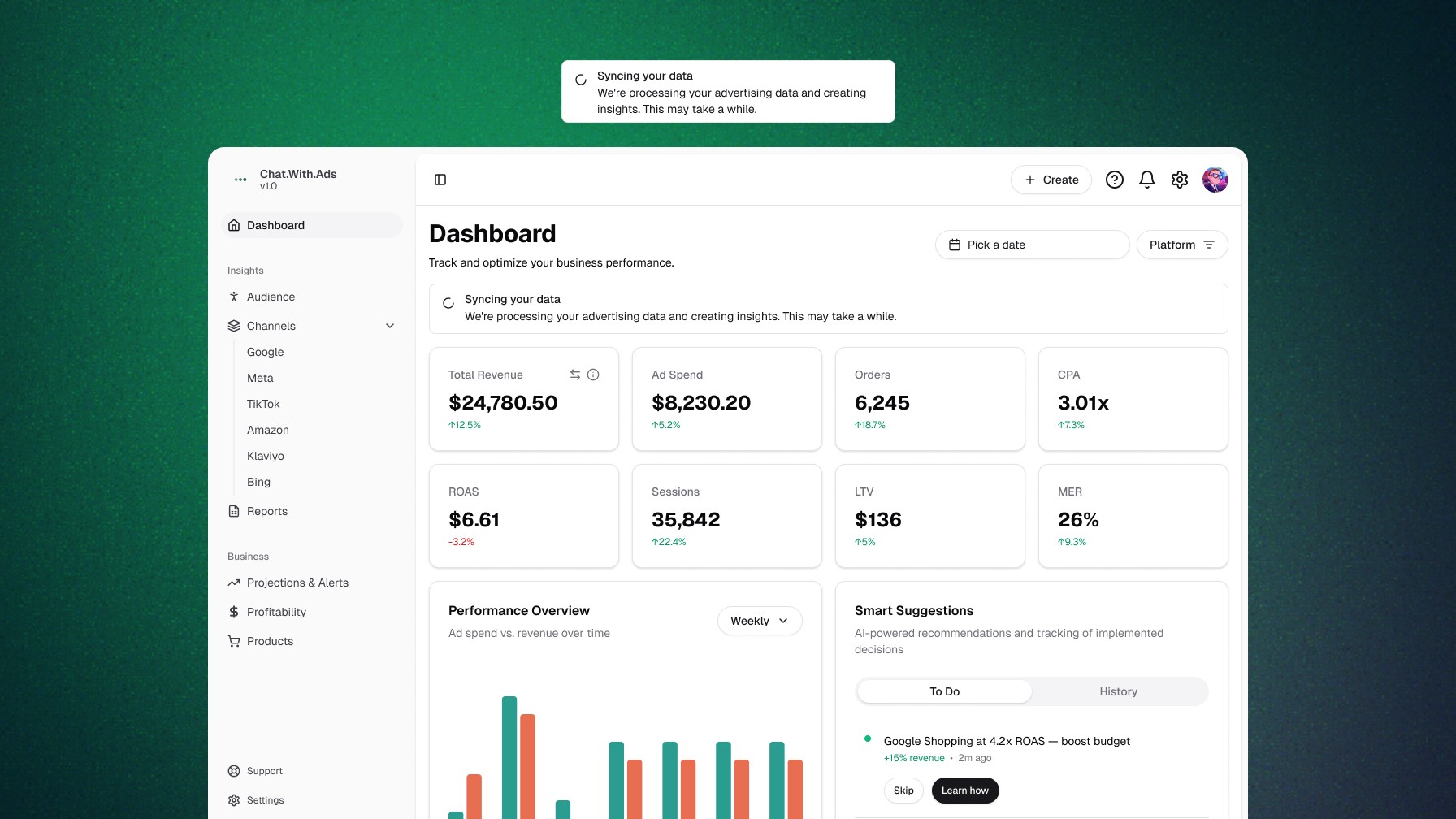Open Bing channel
1456x819 pixels.
pyautogui.click(x=258, y=482)
